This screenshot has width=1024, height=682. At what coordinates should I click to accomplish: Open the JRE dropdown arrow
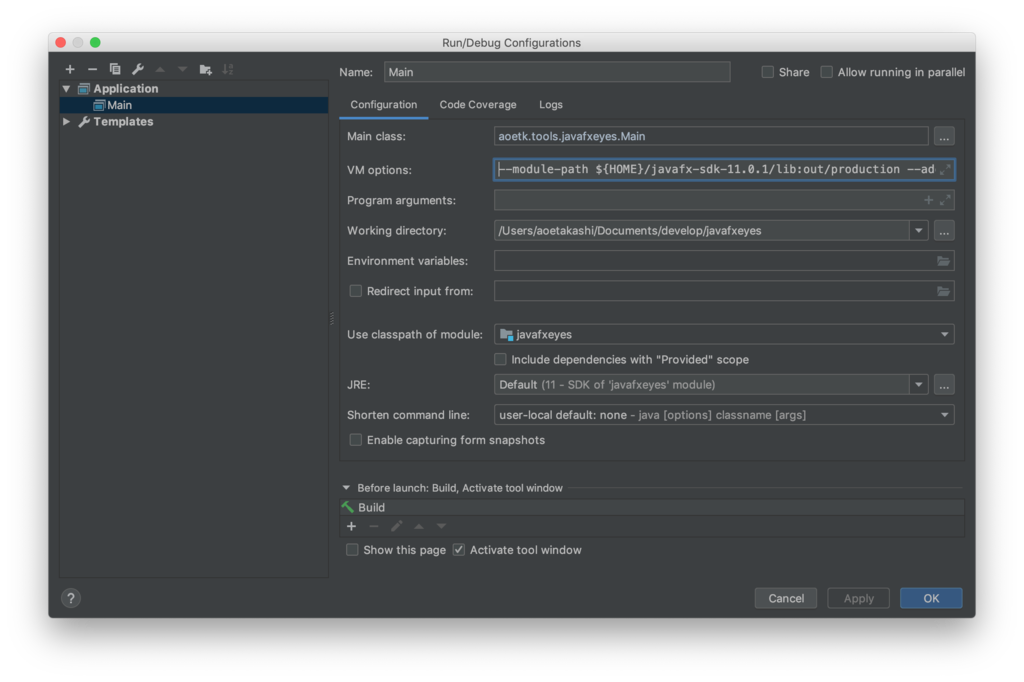click(919, 385)
